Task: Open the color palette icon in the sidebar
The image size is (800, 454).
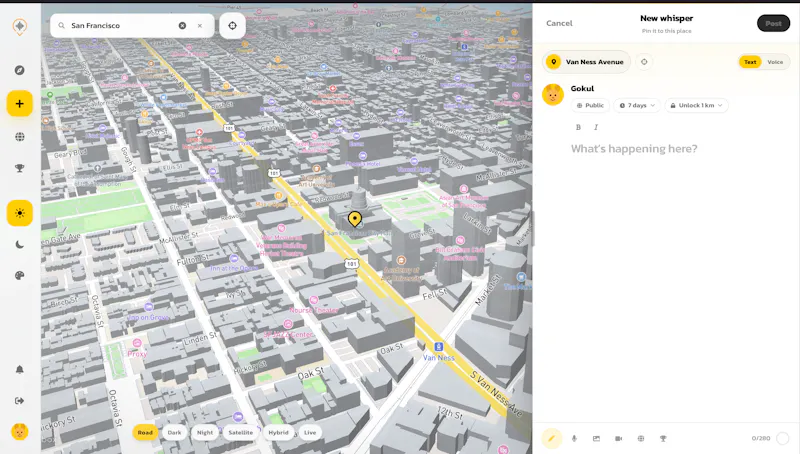Action: [19, 275]
